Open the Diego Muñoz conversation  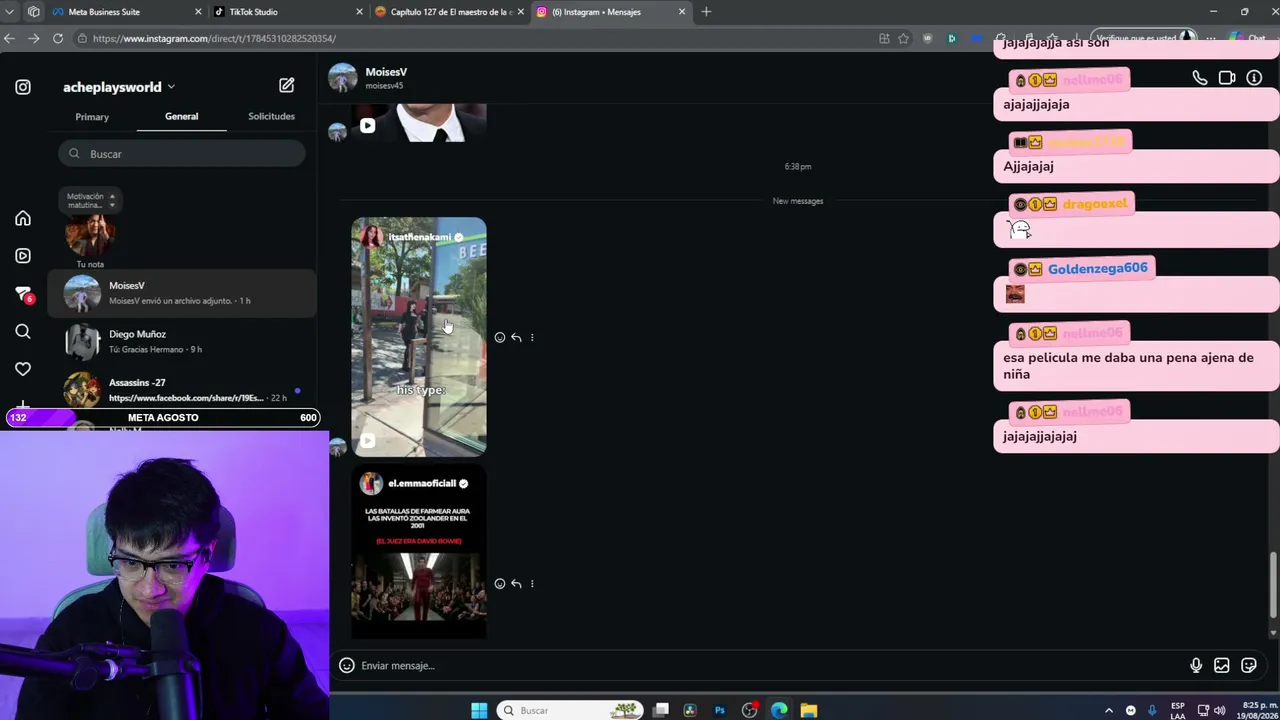click(182, 342)
